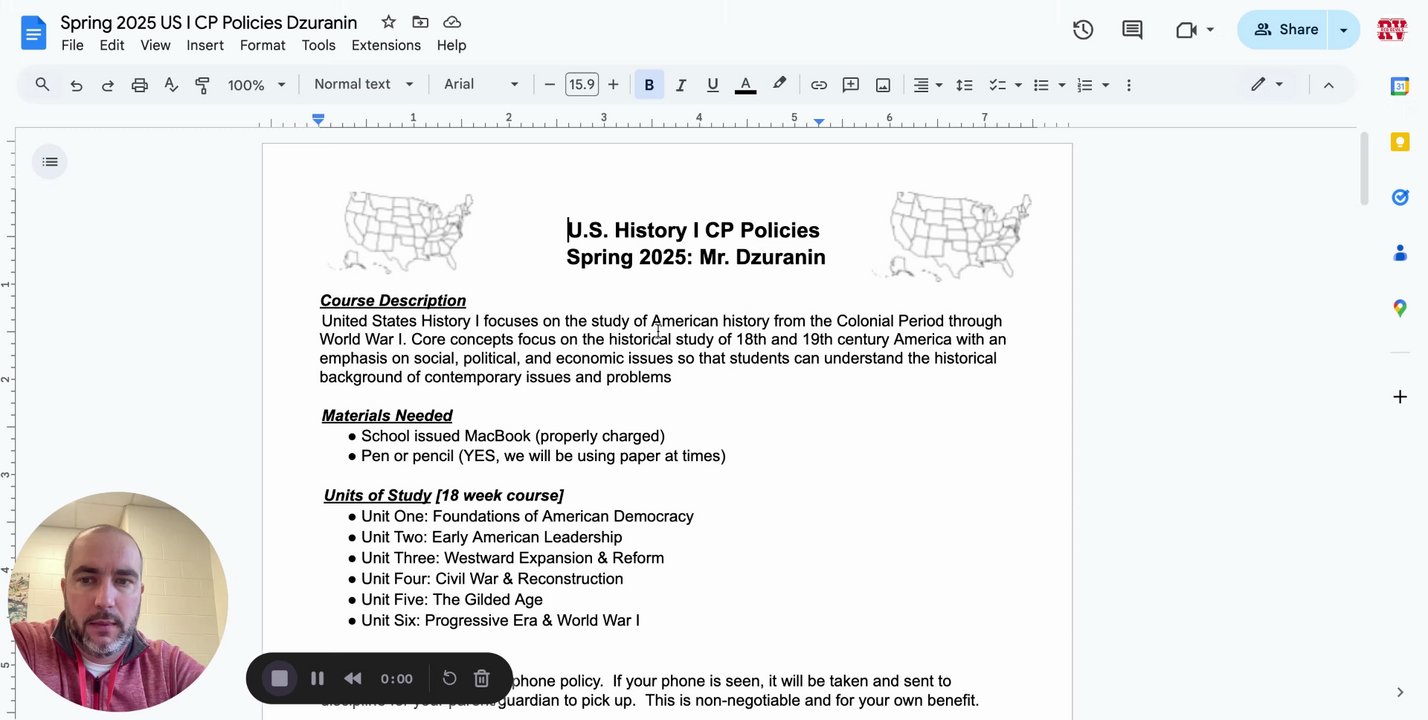Show the document outline

point(50,162)
